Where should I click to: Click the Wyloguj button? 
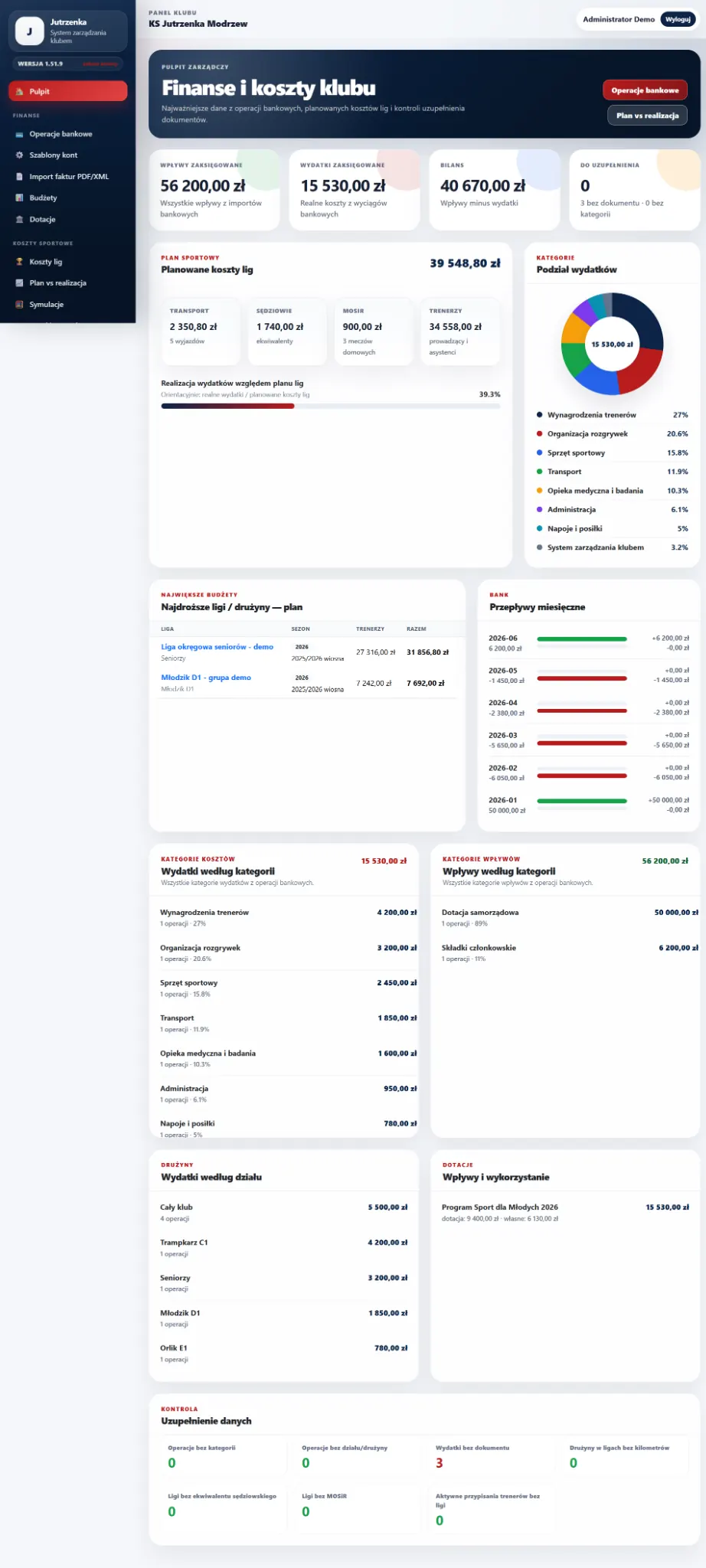[678, 19]
